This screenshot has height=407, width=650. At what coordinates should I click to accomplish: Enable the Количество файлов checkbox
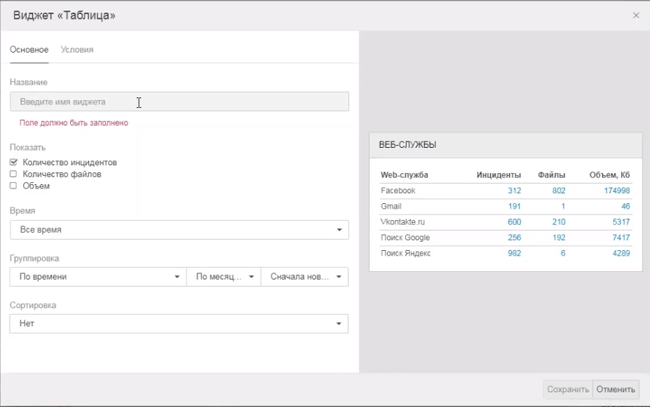pyautogui.click(x=14, y=174)
